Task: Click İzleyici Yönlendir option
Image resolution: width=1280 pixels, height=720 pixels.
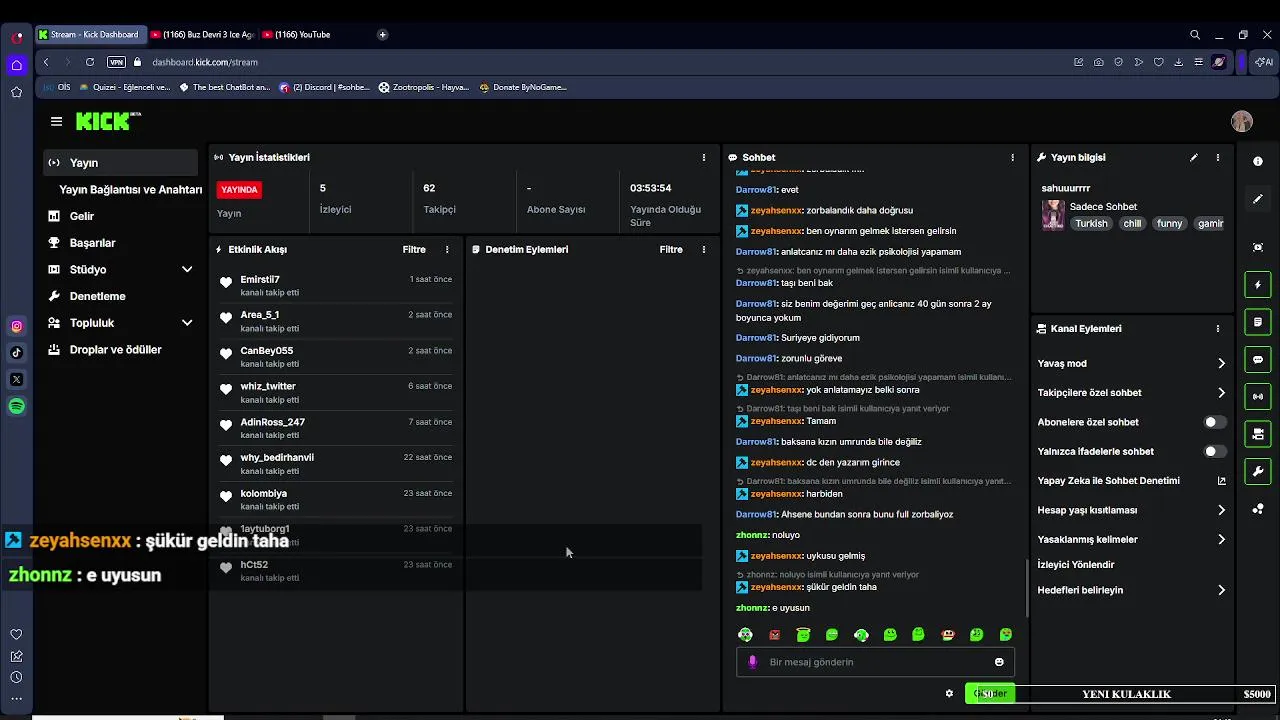Action: click(x=1076, y=565)
